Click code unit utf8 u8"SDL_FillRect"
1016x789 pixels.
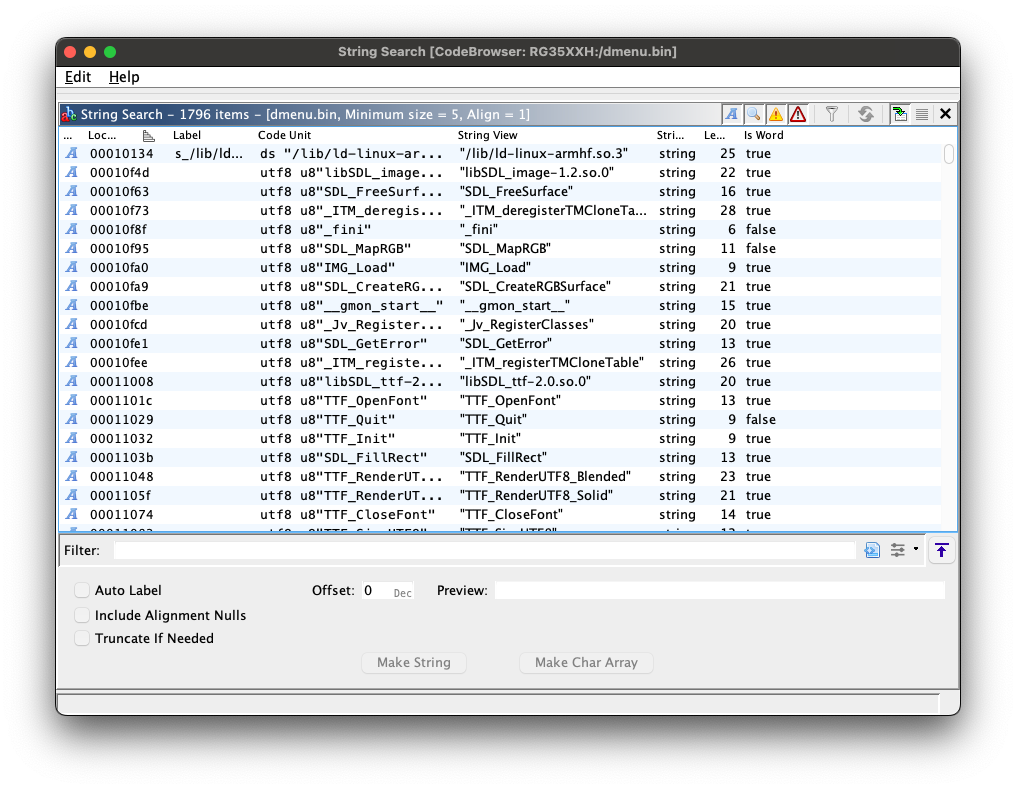(x=343, y=457)
